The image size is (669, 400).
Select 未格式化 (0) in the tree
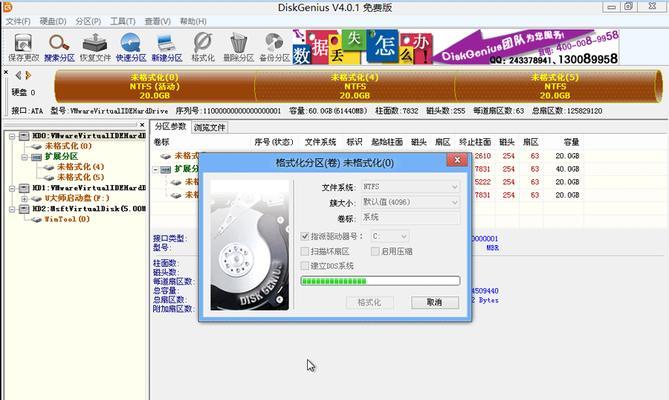point(68,146)
